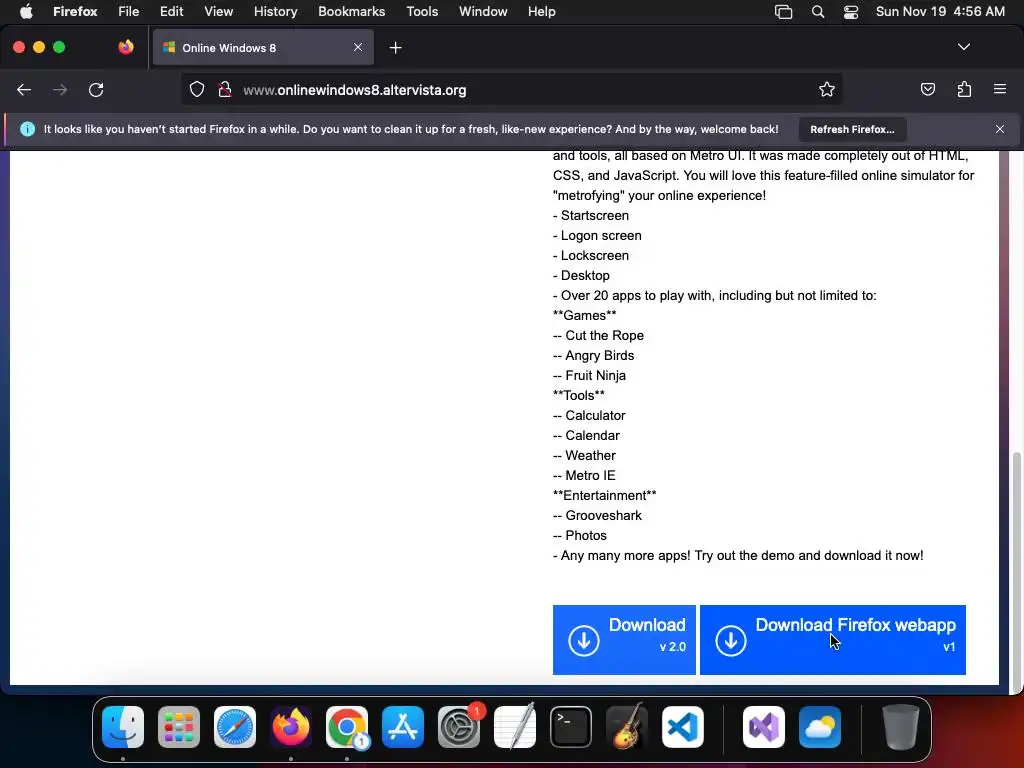1024x768 pixels.
Task: Open Terminal from the Dock
Action: point(571,726)
